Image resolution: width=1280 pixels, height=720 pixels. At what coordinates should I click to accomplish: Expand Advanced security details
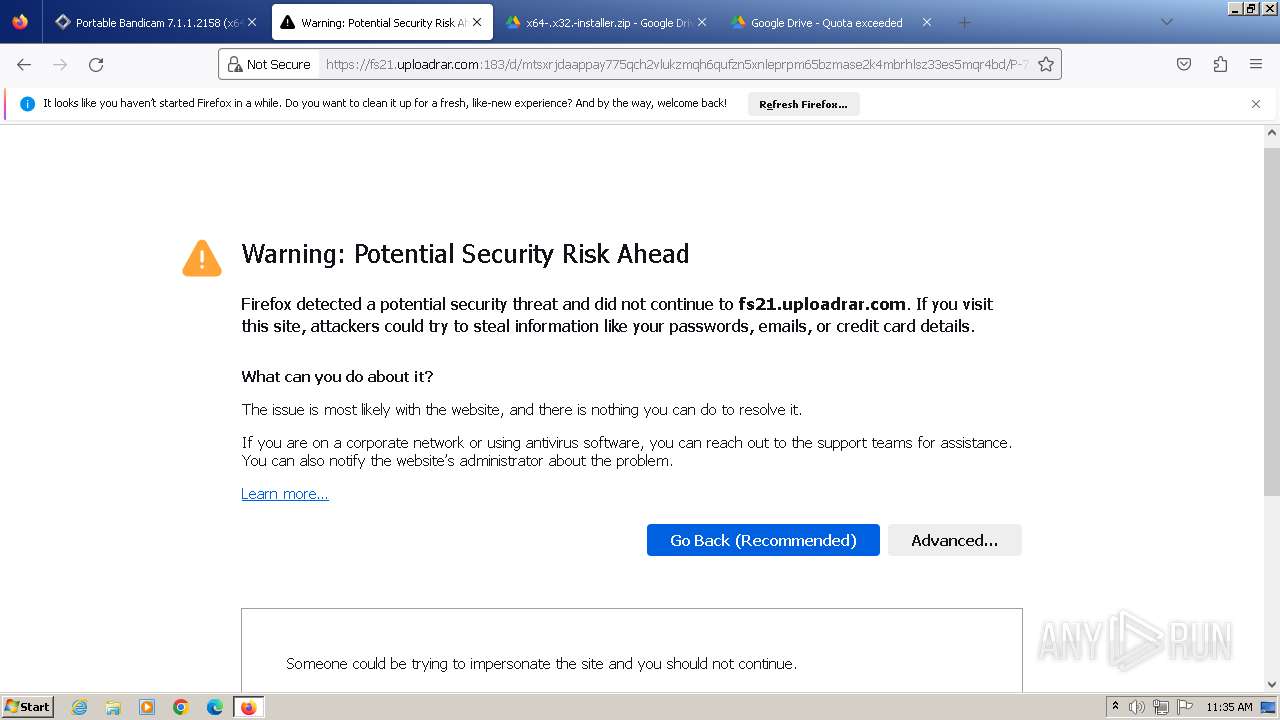pyautogui.click(x=954, y=540)
